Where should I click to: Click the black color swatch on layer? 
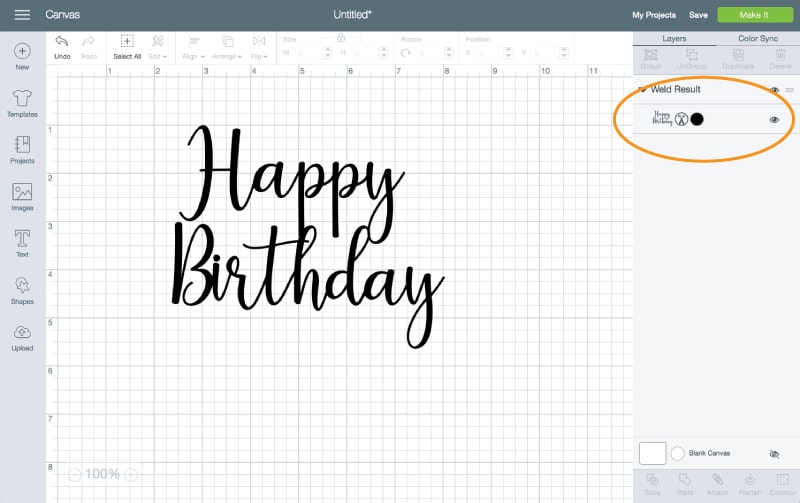[x=697, y=119]
